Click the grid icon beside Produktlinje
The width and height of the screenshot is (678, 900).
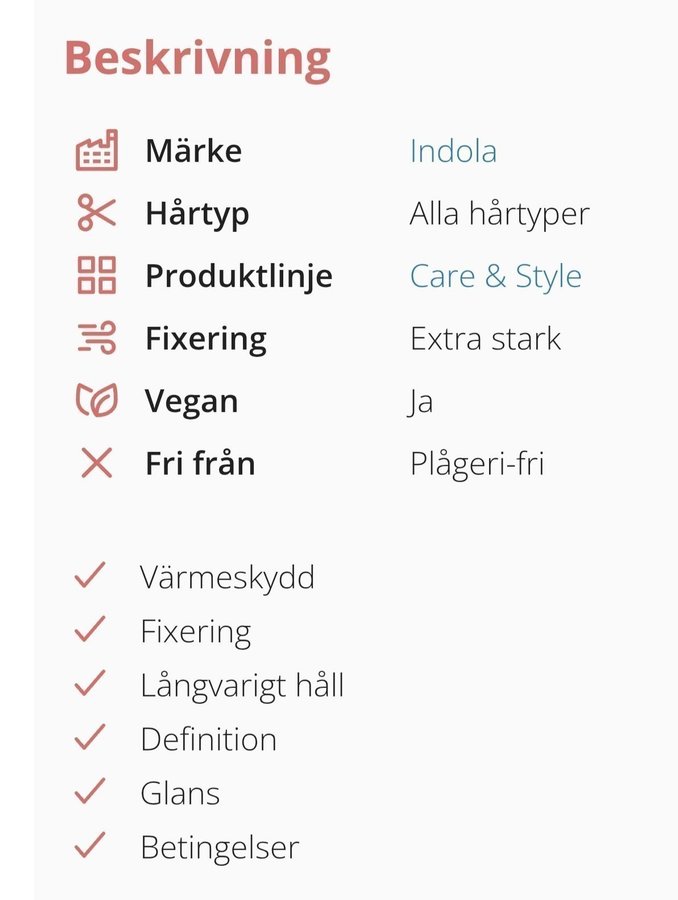(x=97, y=275)
